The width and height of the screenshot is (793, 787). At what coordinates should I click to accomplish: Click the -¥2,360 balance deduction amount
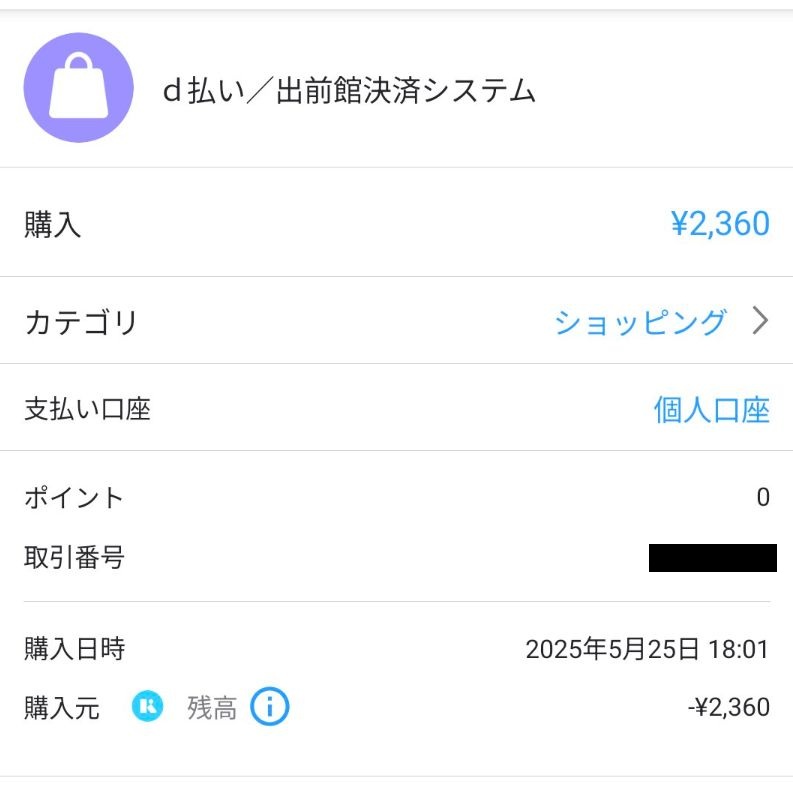point(729,708)
